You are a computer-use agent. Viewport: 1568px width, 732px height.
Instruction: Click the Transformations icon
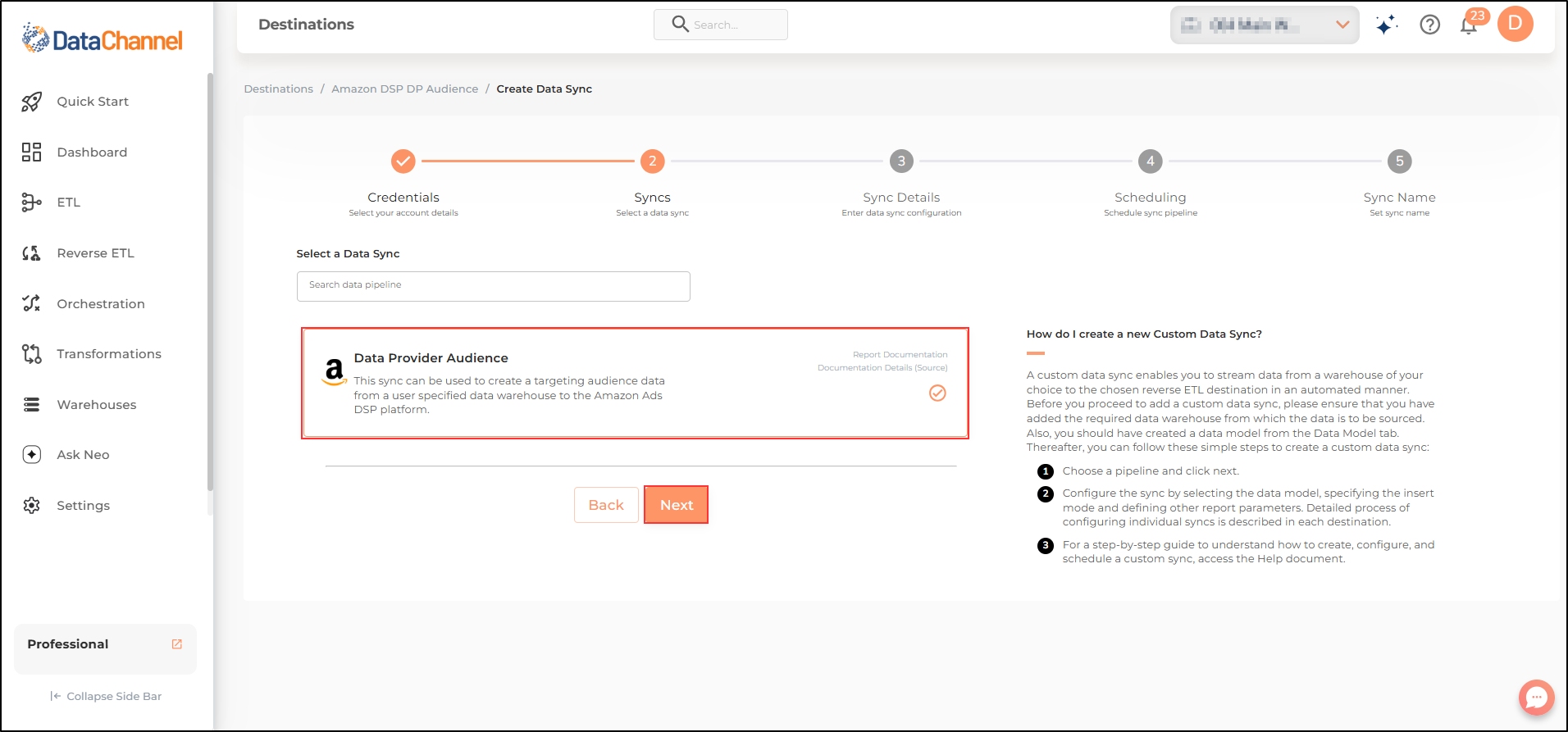pyautogui.click(x=31, y=354)
